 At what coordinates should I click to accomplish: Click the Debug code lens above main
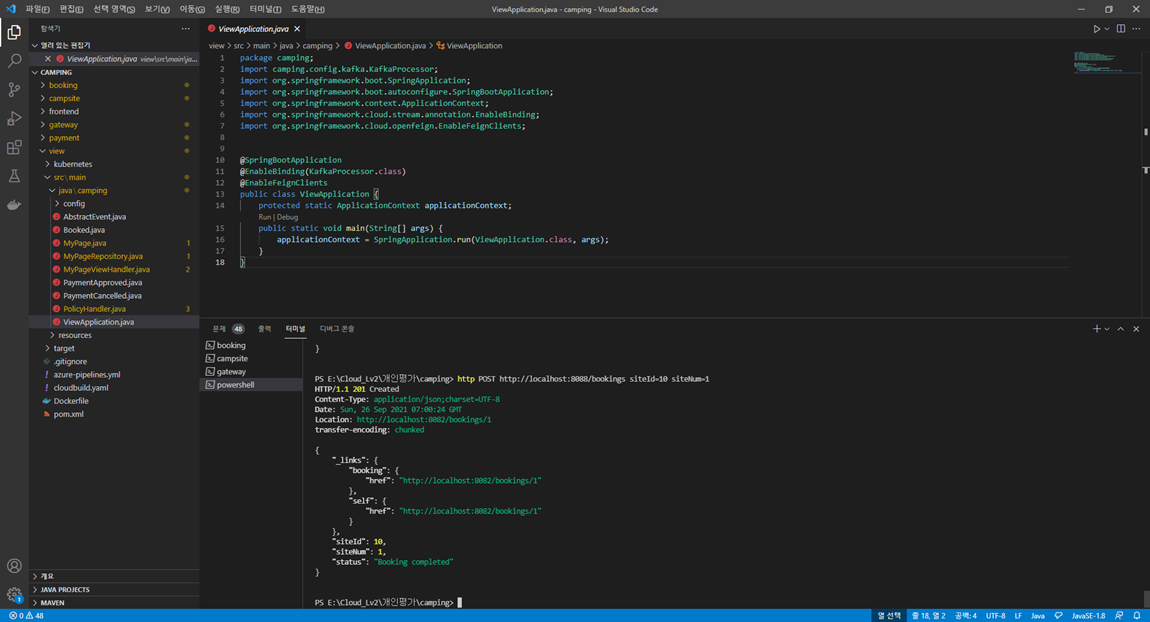(288, 217)
